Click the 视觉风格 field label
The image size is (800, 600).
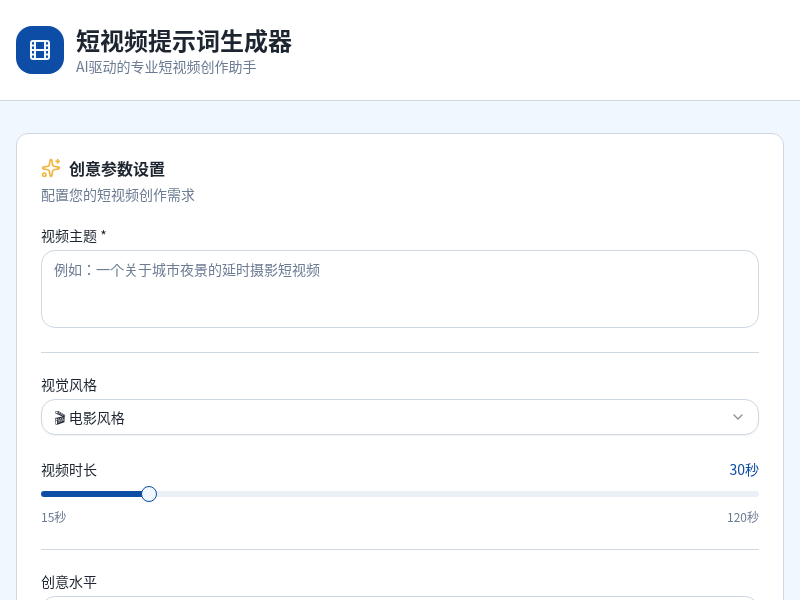tap(69, 385)
